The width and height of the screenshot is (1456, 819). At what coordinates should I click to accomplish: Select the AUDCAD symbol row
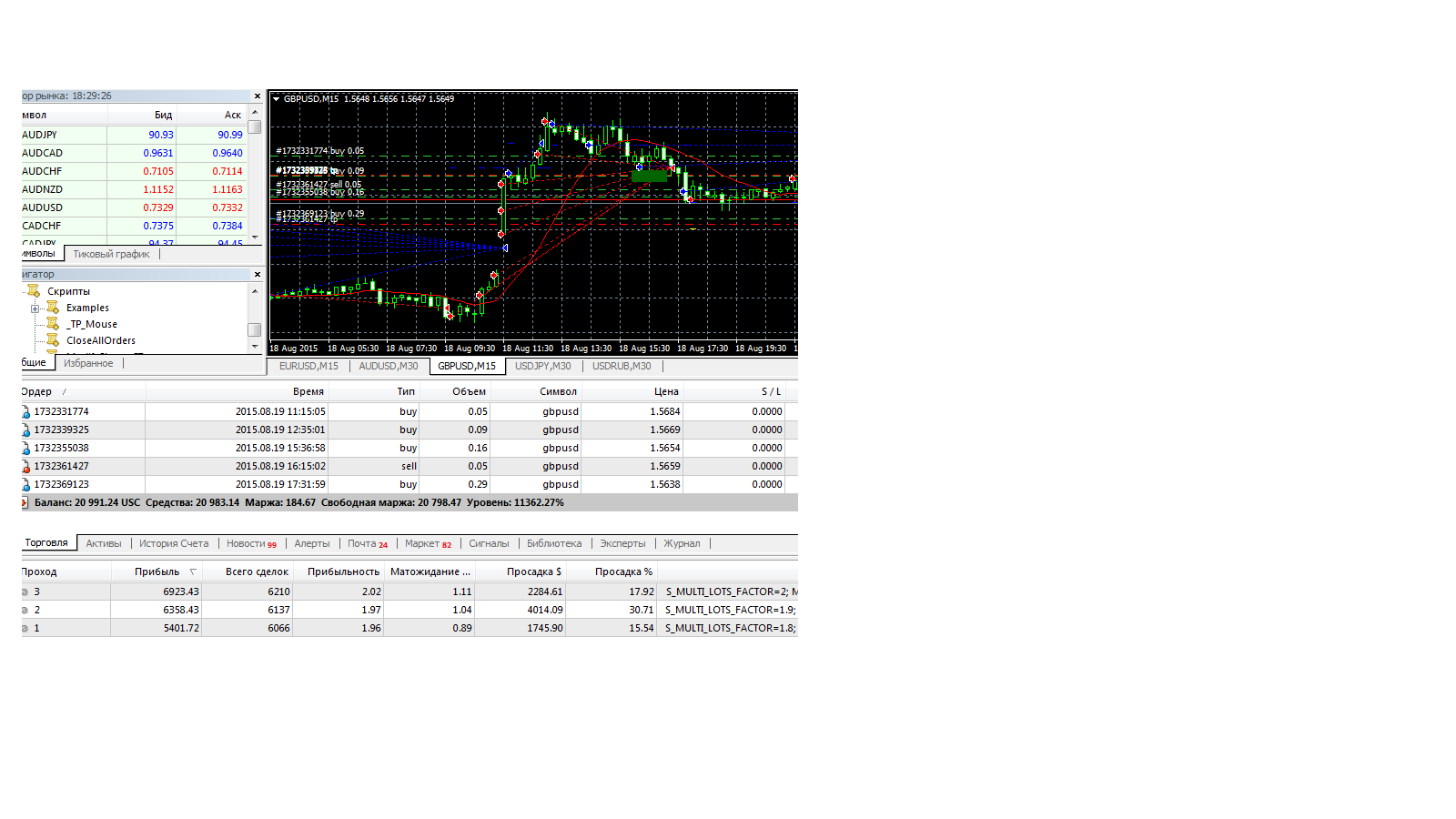pos(134,153)
